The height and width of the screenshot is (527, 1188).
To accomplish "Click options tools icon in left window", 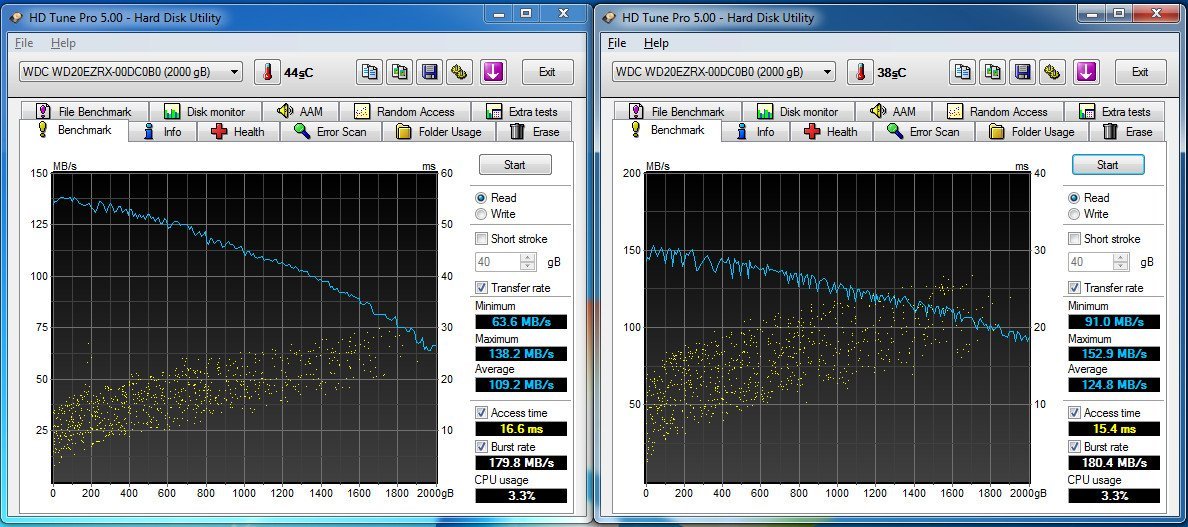I will (459, 72).
